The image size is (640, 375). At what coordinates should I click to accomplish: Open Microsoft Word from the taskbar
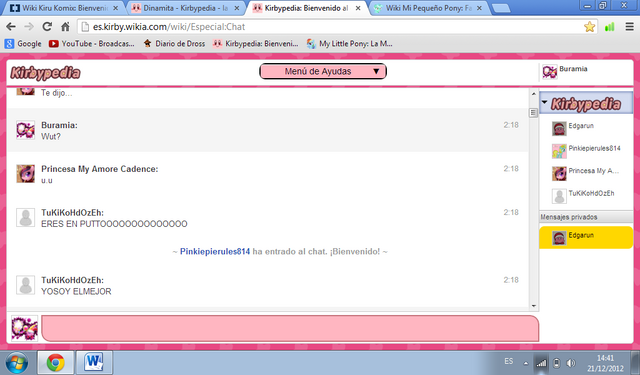[94, 363]
